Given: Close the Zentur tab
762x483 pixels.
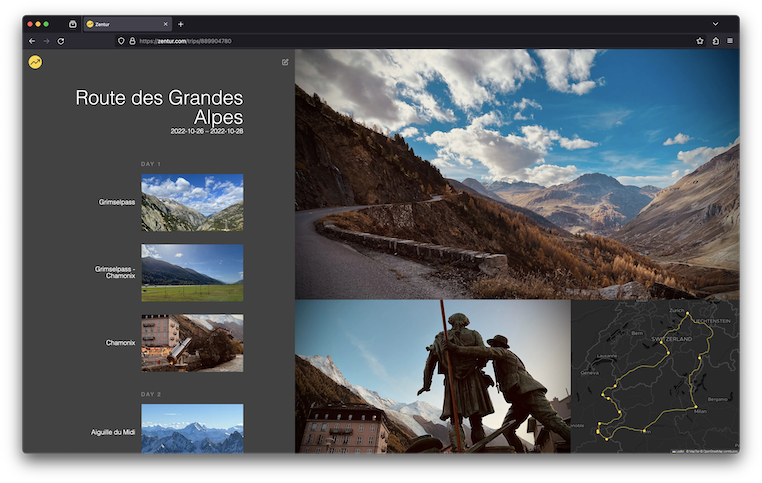Looking at the screenshot, I should (x=165, y=23).
